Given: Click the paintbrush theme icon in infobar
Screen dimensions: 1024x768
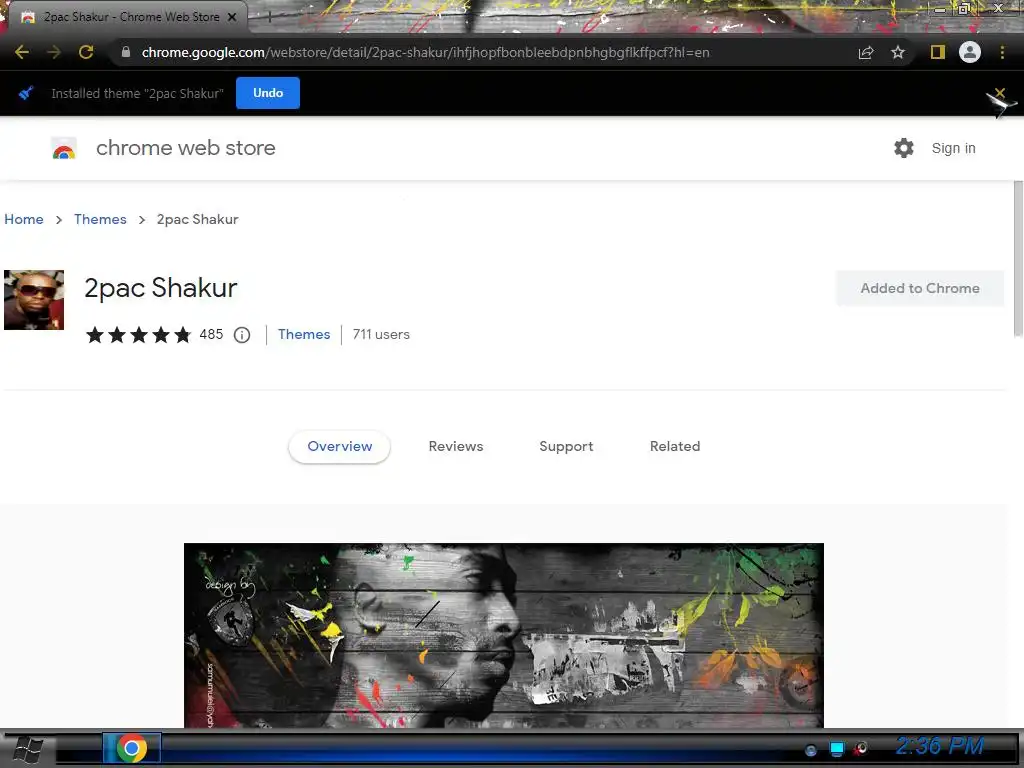Looking at the screenshot, I should pyautogui.click(x=26, y=93).
